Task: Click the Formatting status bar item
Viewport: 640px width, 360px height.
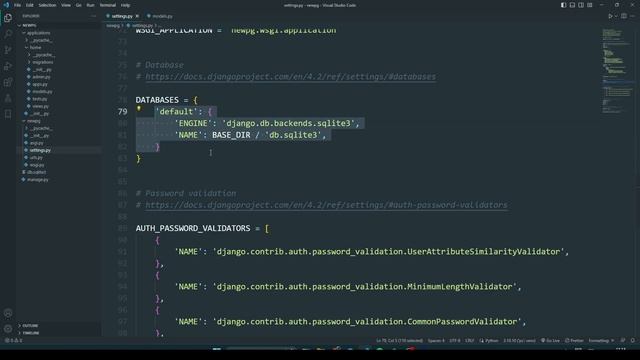Action: pos(601,340)
